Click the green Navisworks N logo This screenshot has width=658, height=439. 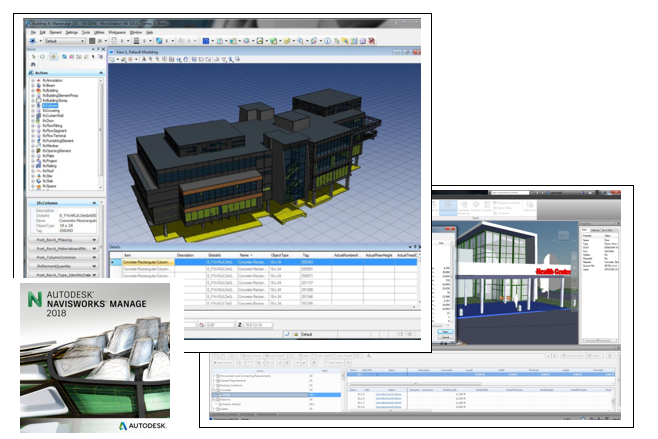[35, 299]
